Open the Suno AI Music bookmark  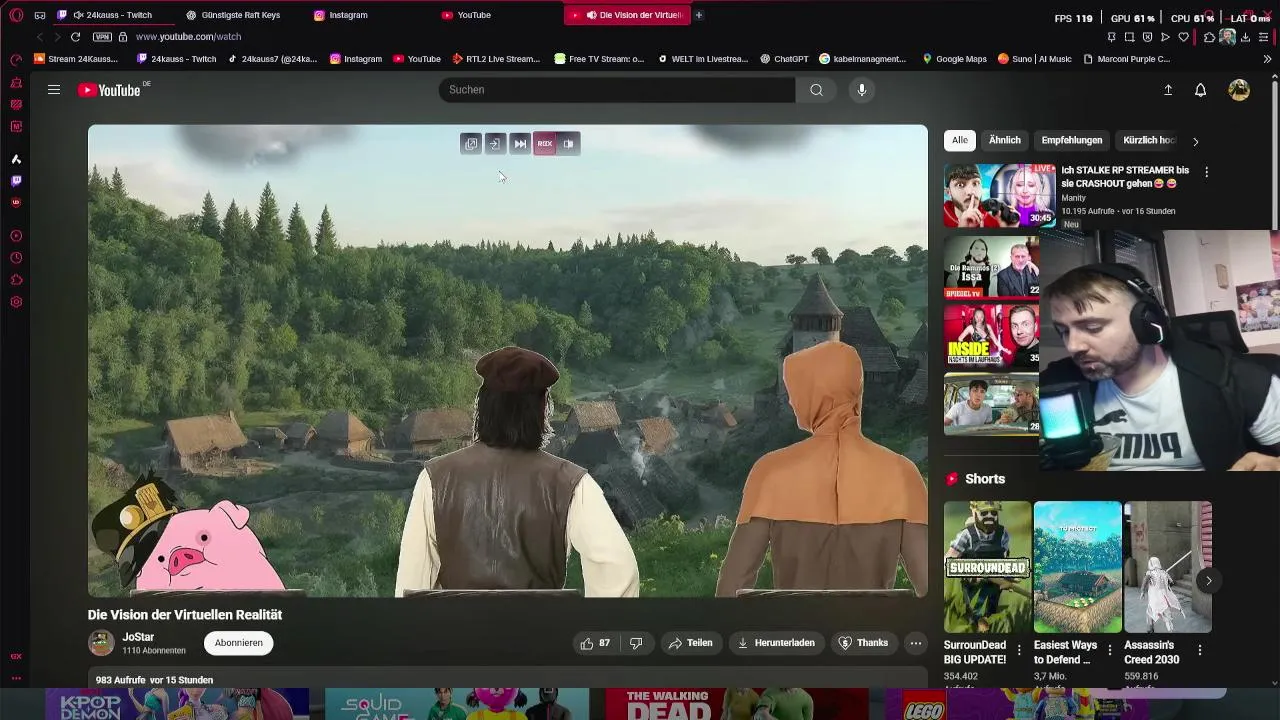1034,59
